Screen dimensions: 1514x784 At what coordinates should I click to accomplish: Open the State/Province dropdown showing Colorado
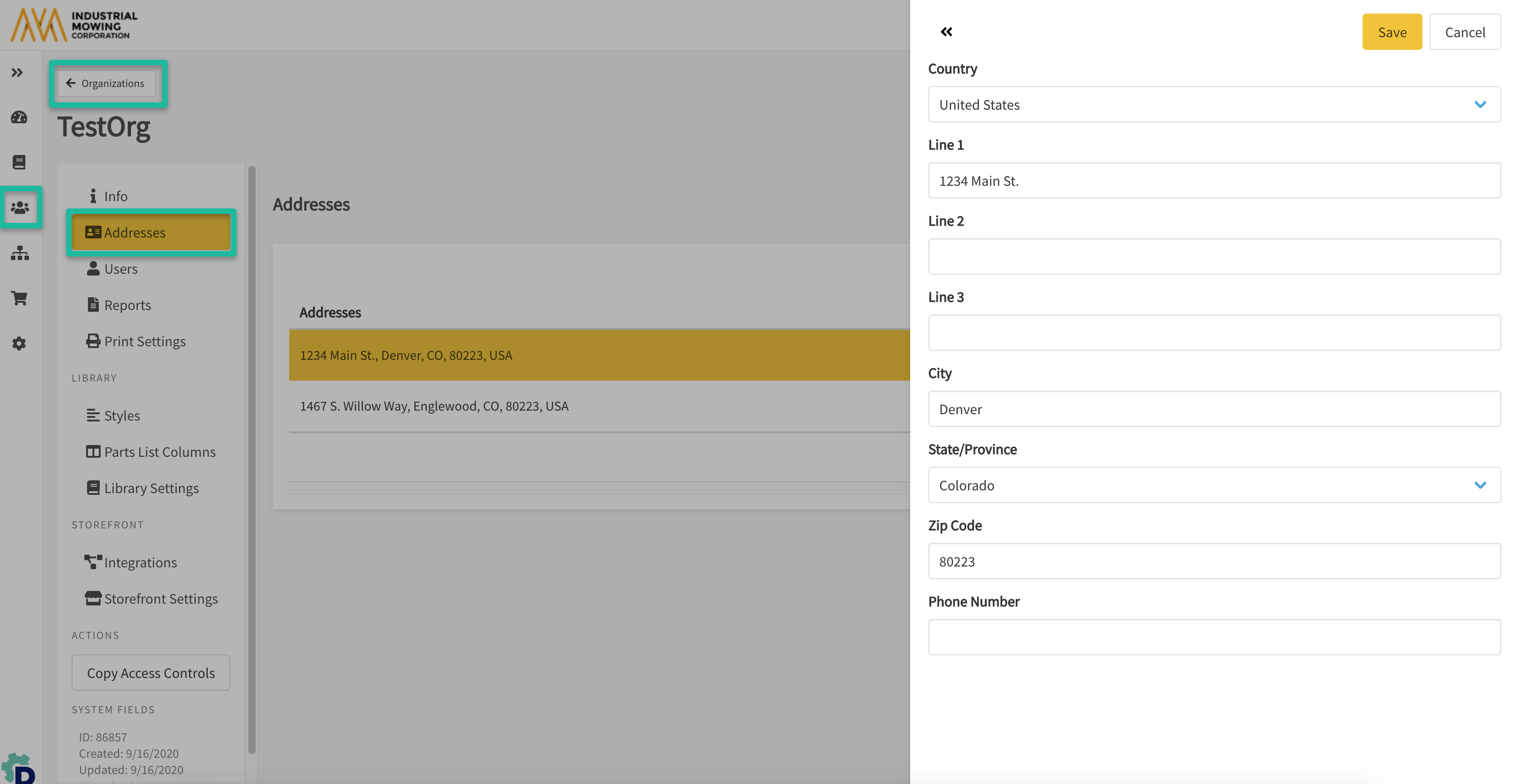tap(1213, 485)
